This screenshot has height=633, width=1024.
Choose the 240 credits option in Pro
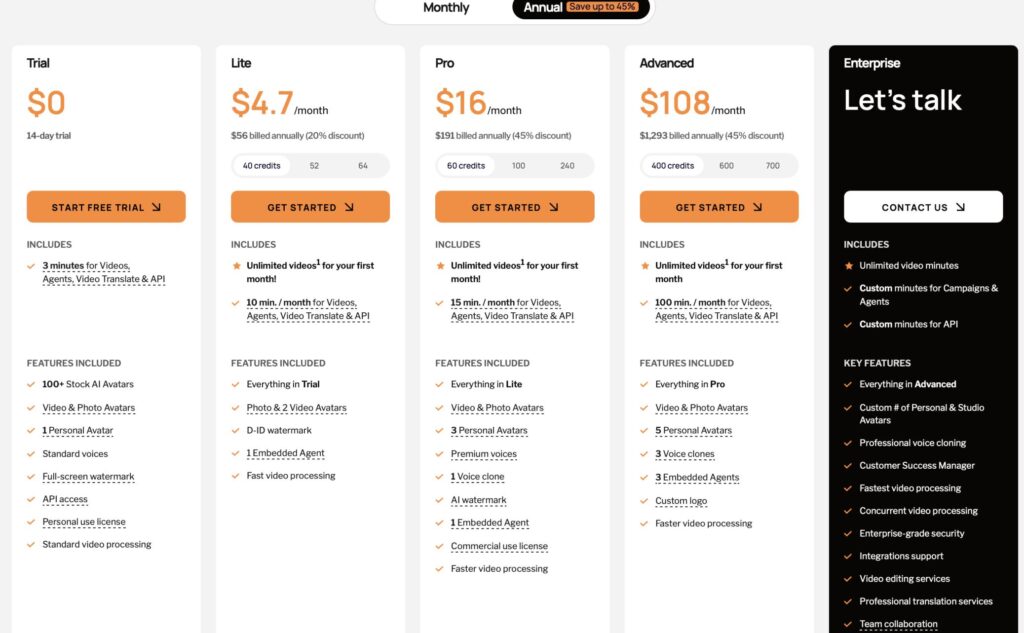tap(567, 166)
